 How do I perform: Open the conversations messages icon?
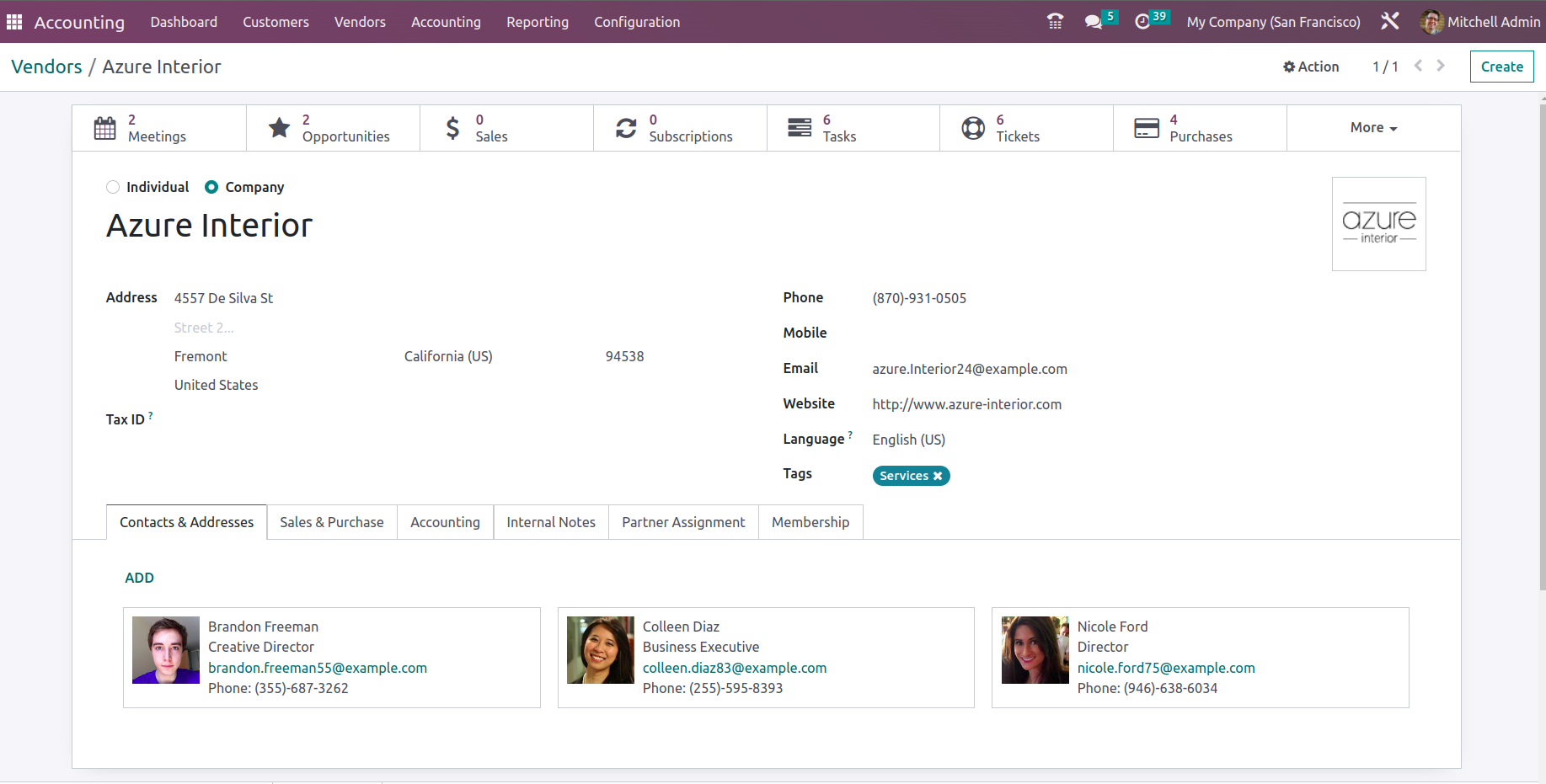click(x=1094, y=22)
